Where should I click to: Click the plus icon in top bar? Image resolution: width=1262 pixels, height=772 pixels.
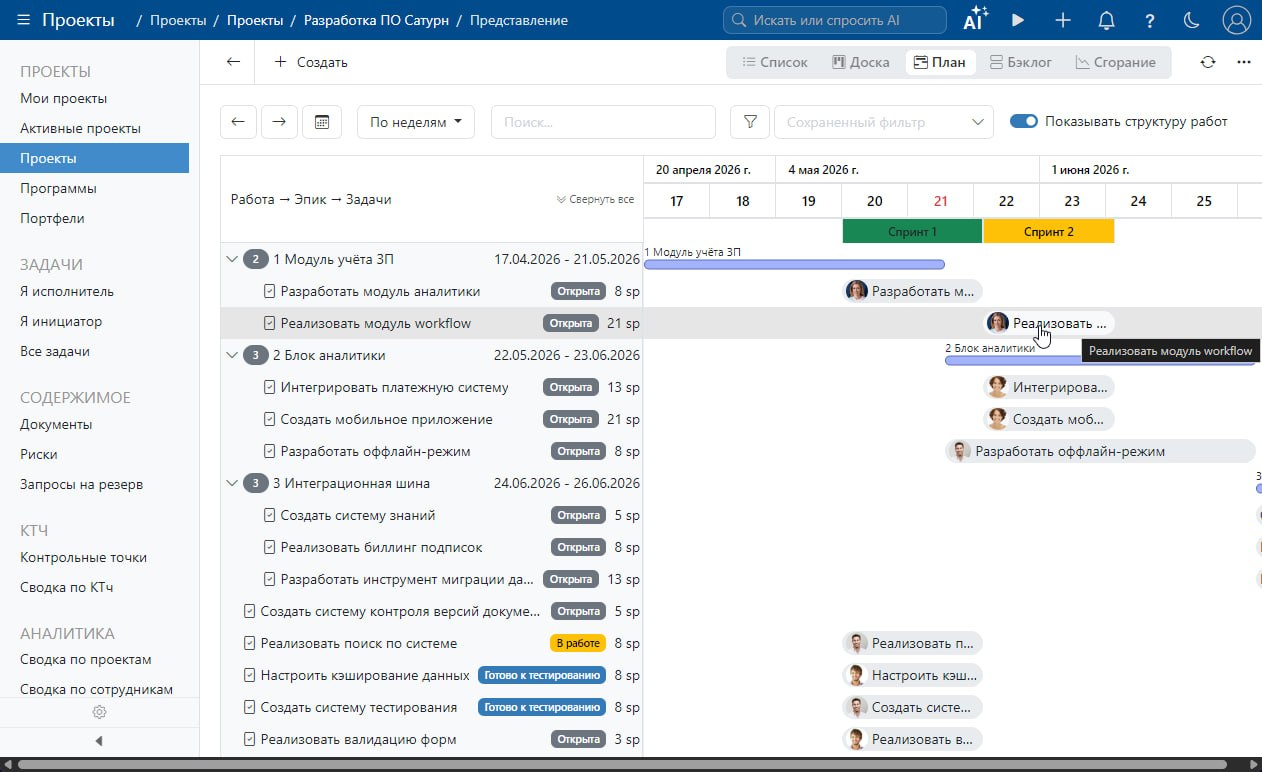tap(1063, 20)
